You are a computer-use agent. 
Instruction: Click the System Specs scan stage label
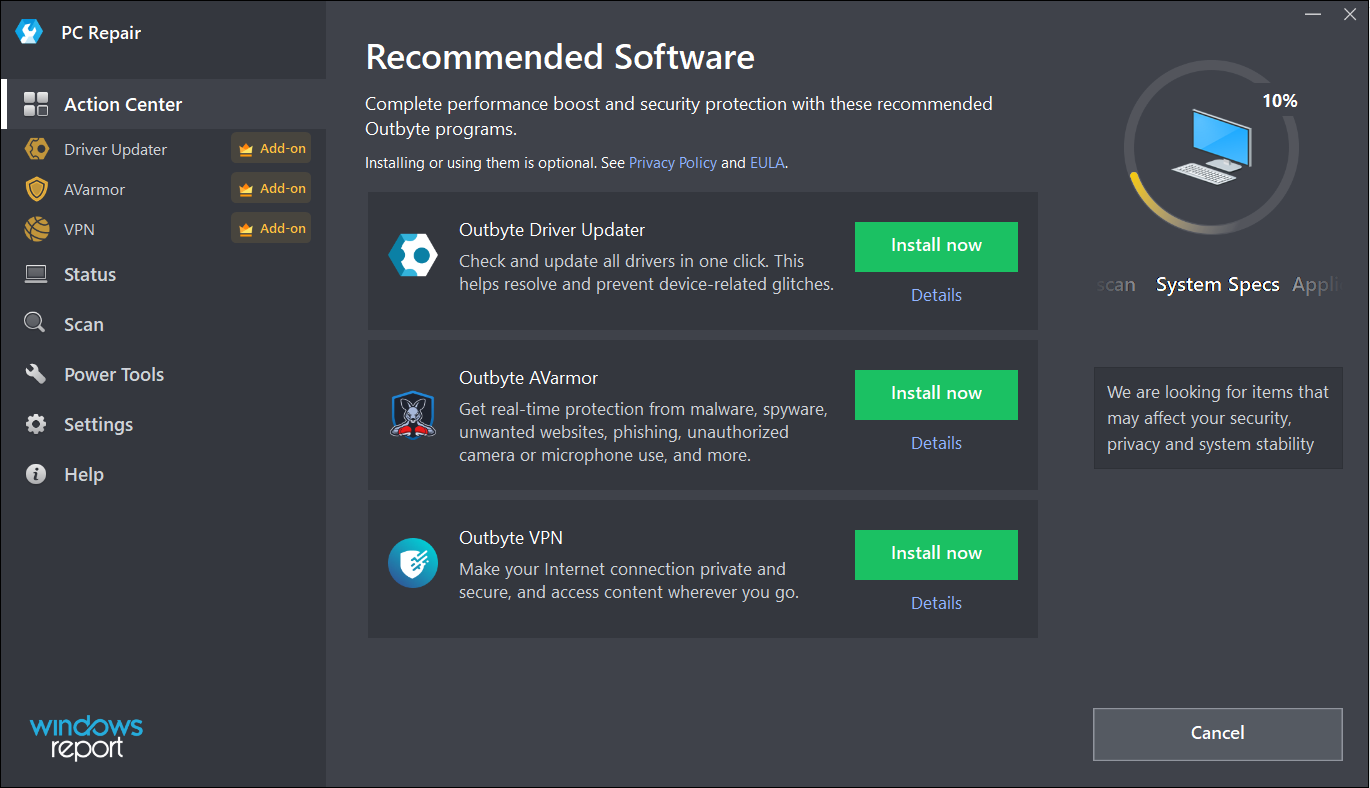click(x=1217, y=284)
